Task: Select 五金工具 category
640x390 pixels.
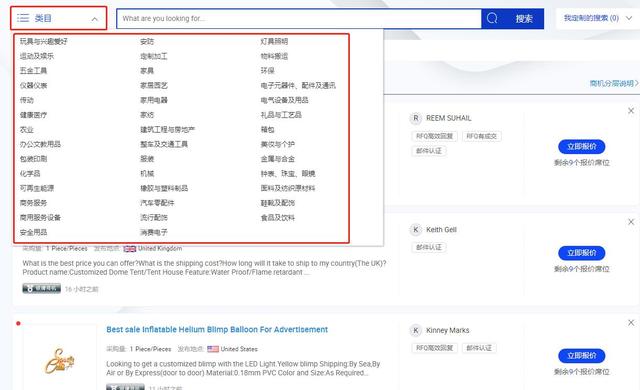Action: pos(33,71)
